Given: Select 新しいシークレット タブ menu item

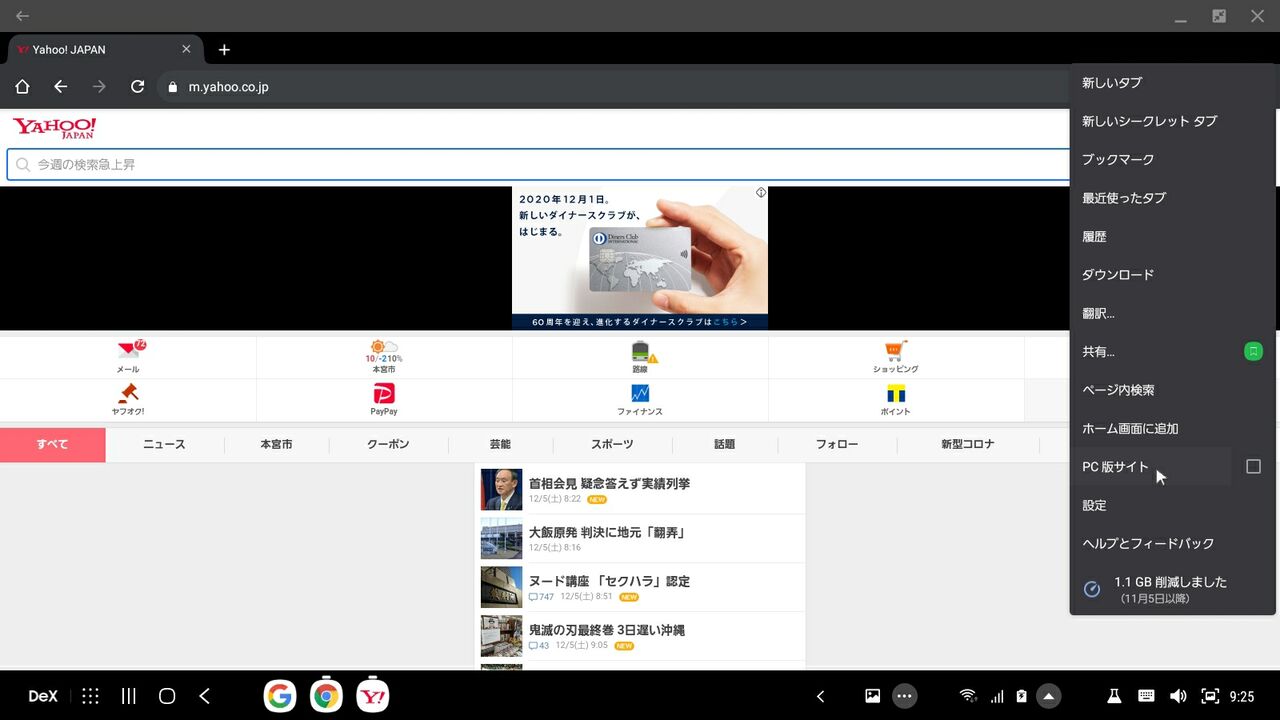Looking at the screenshot, I should pyautogui.click(x=1172, y=121).
